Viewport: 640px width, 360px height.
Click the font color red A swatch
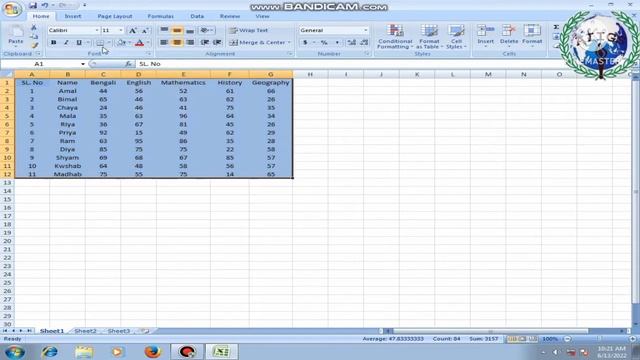(x=139, y=43)
